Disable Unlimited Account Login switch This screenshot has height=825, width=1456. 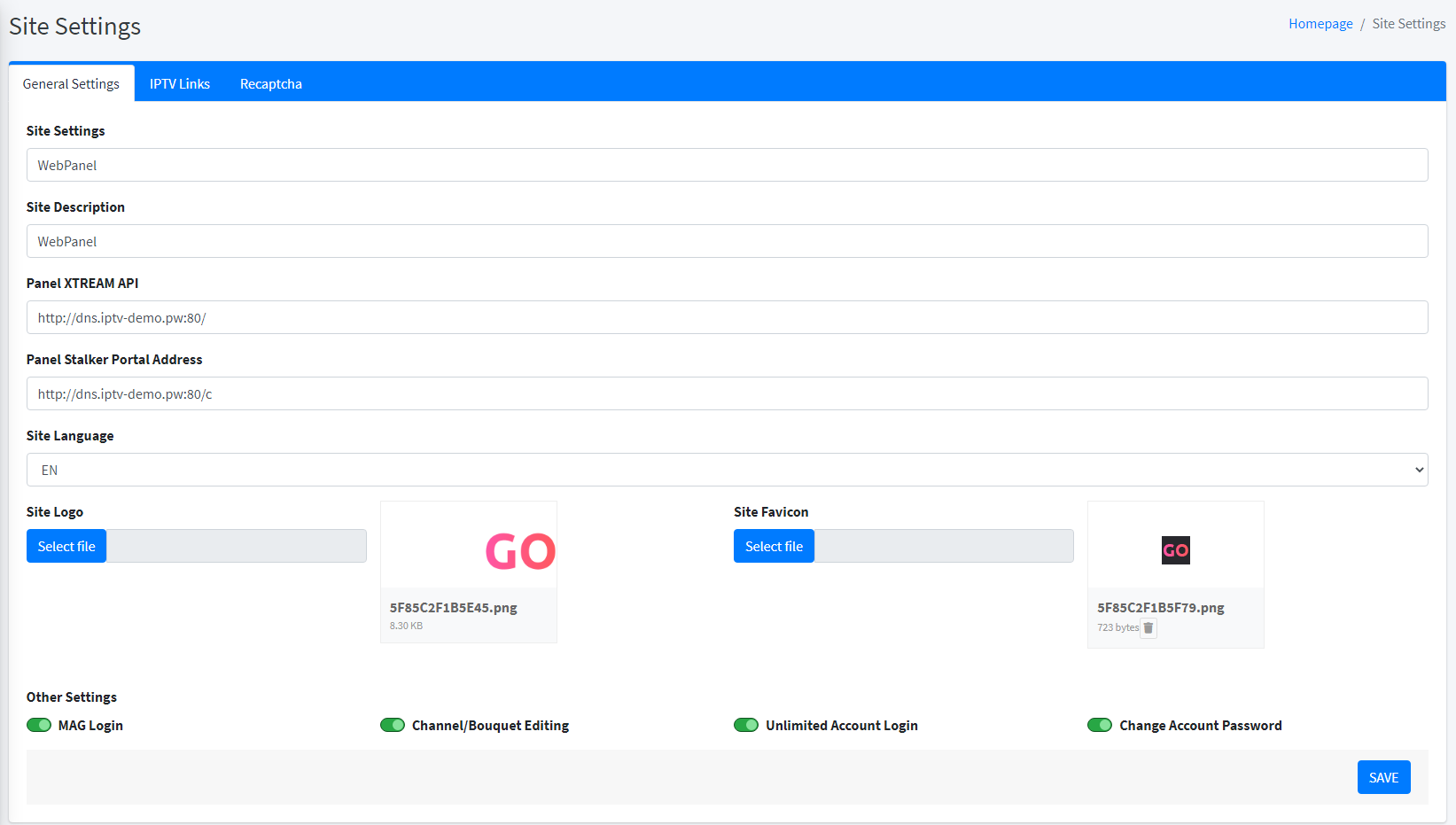pyautogui.click(x=746, y=725)
